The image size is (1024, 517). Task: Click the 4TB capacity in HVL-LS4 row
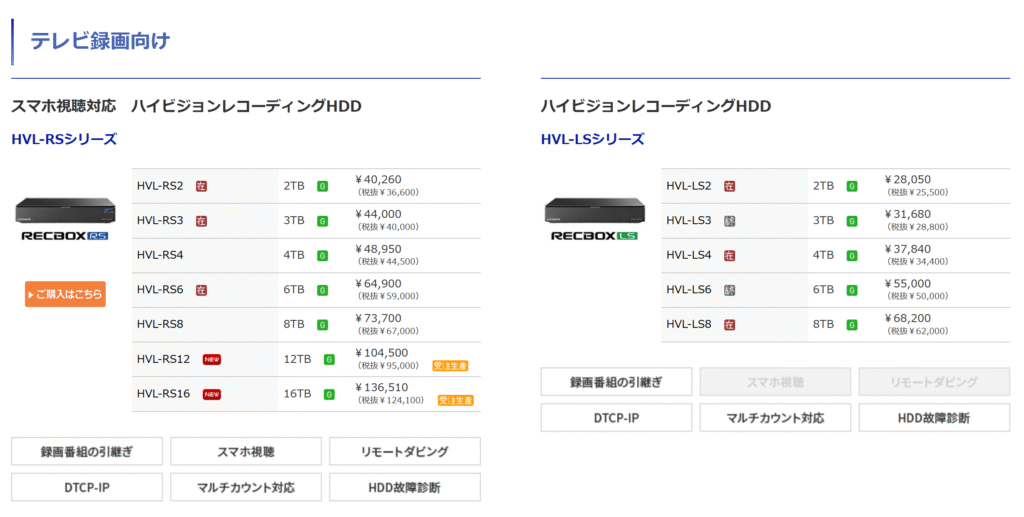click(x=824, y=255)
